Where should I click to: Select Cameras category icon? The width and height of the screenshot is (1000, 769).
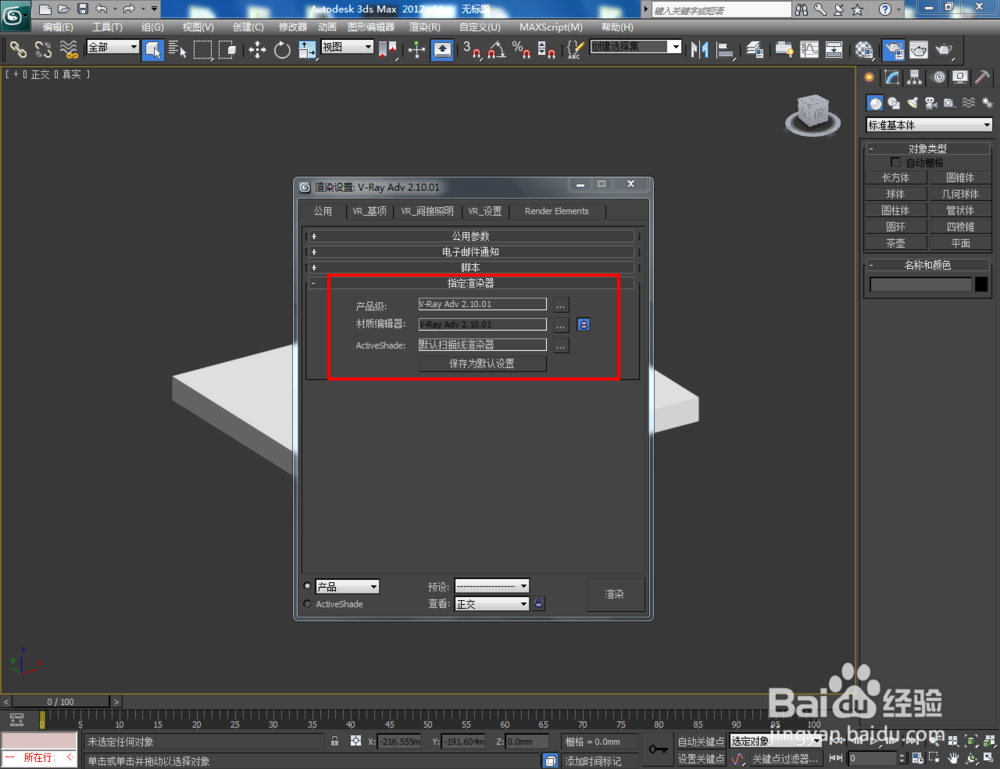pyautogui.click(x=931, y=103)
